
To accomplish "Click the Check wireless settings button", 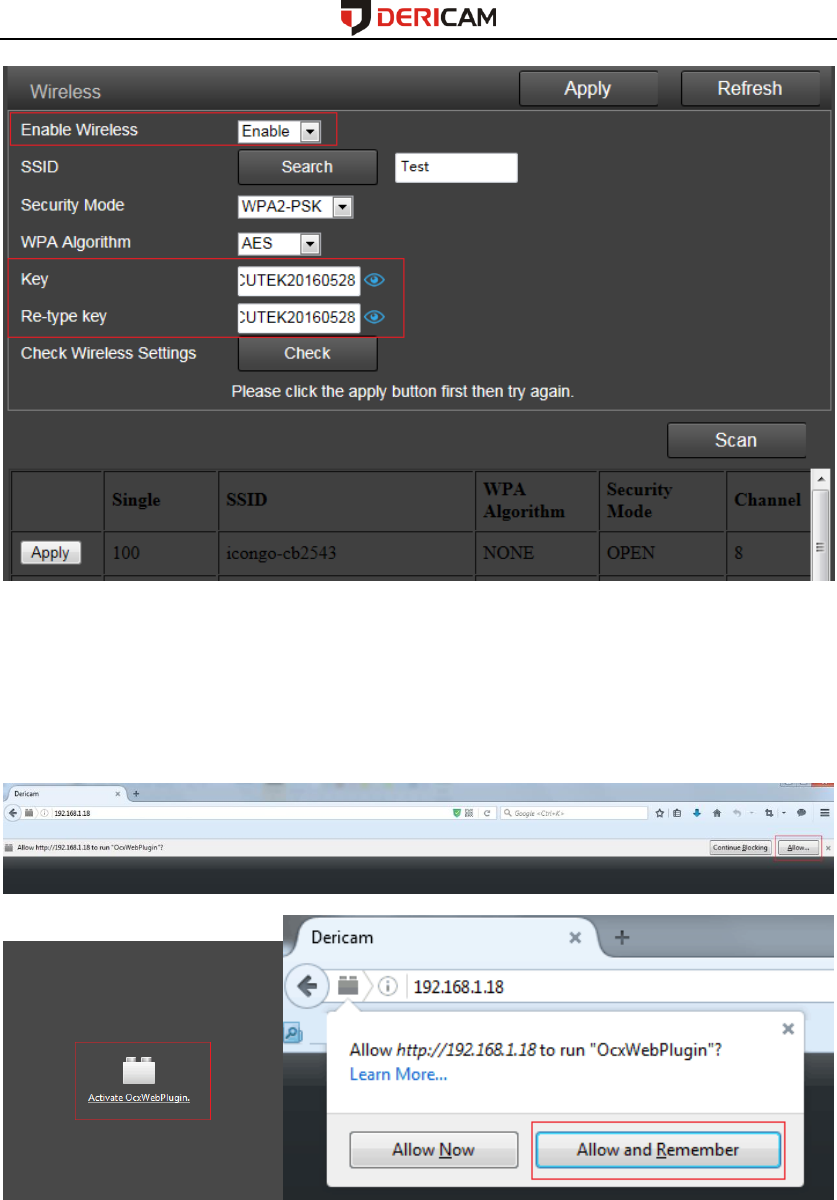I will click(307, 353).
